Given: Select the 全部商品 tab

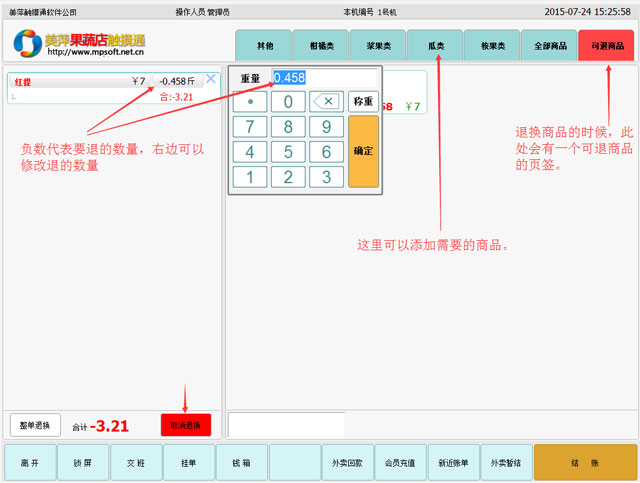Looking at the screenshot, I should coord(549,46).
